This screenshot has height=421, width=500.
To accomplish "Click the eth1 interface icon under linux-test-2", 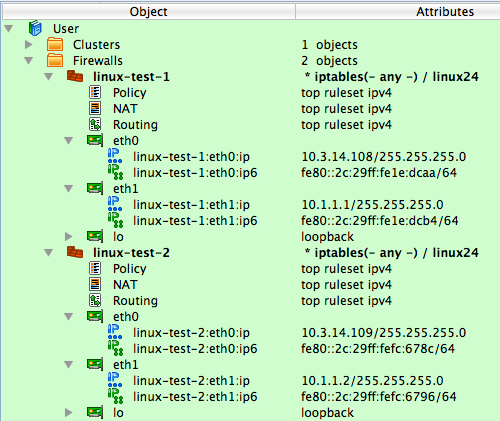I will (x=95, y=364).
